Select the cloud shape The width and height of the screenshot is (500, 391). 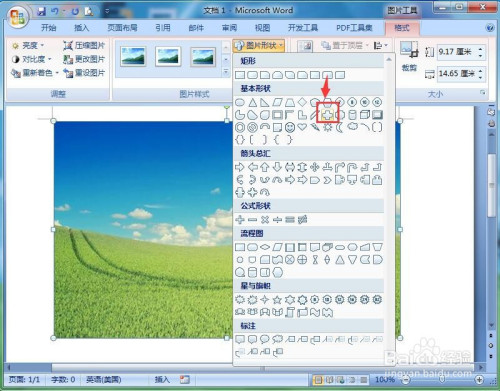tap(352, 127)
